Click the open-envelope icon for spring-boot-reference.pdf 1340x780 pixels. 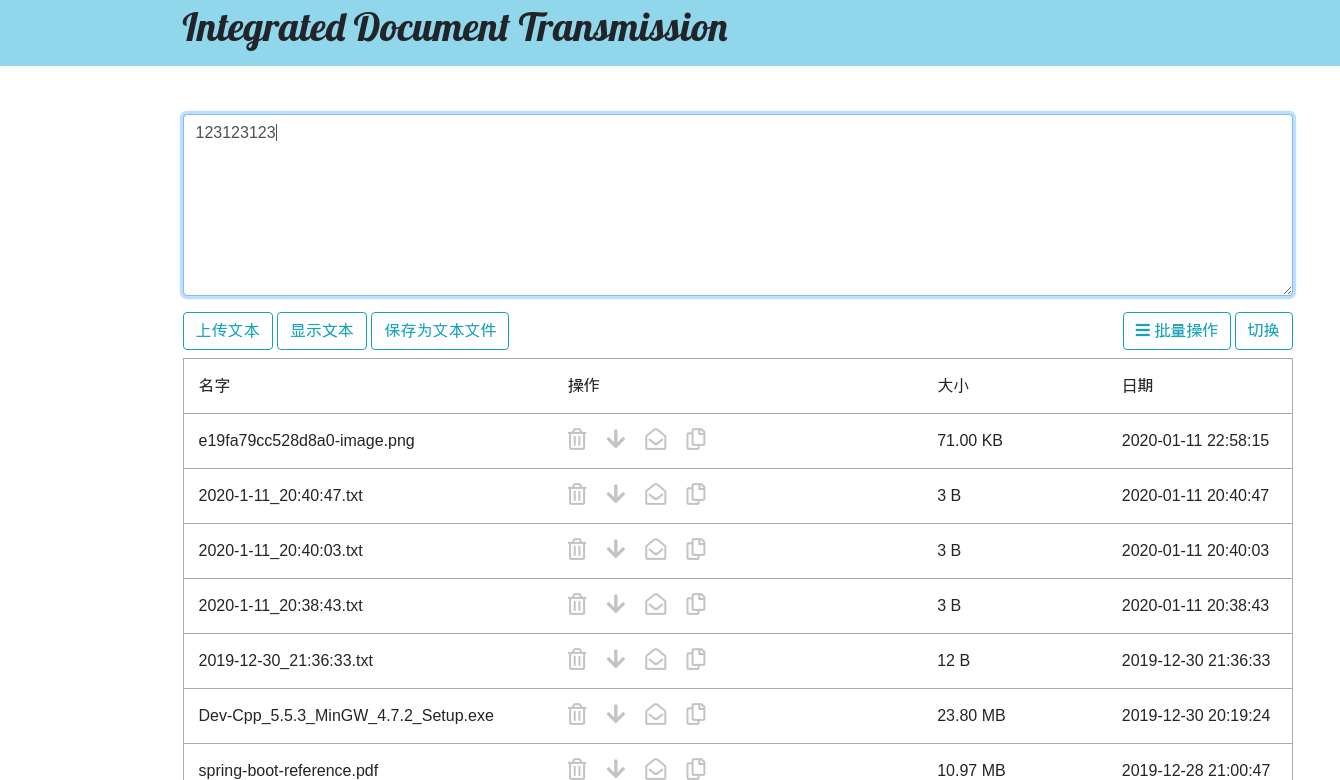(x=656, y=769)
